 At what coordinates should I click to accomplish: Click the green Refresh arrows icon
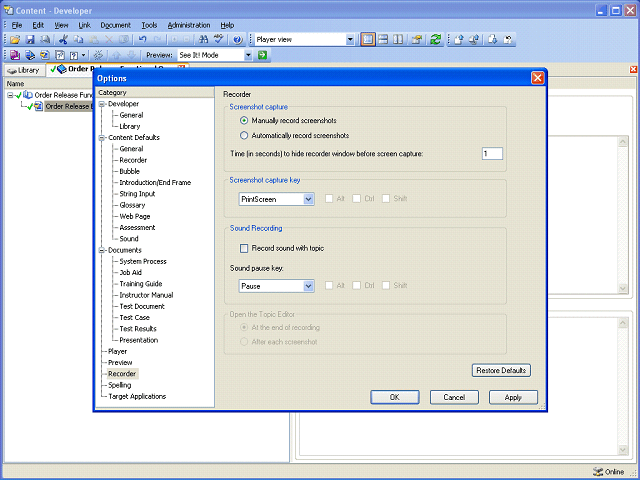pos(436,40)
